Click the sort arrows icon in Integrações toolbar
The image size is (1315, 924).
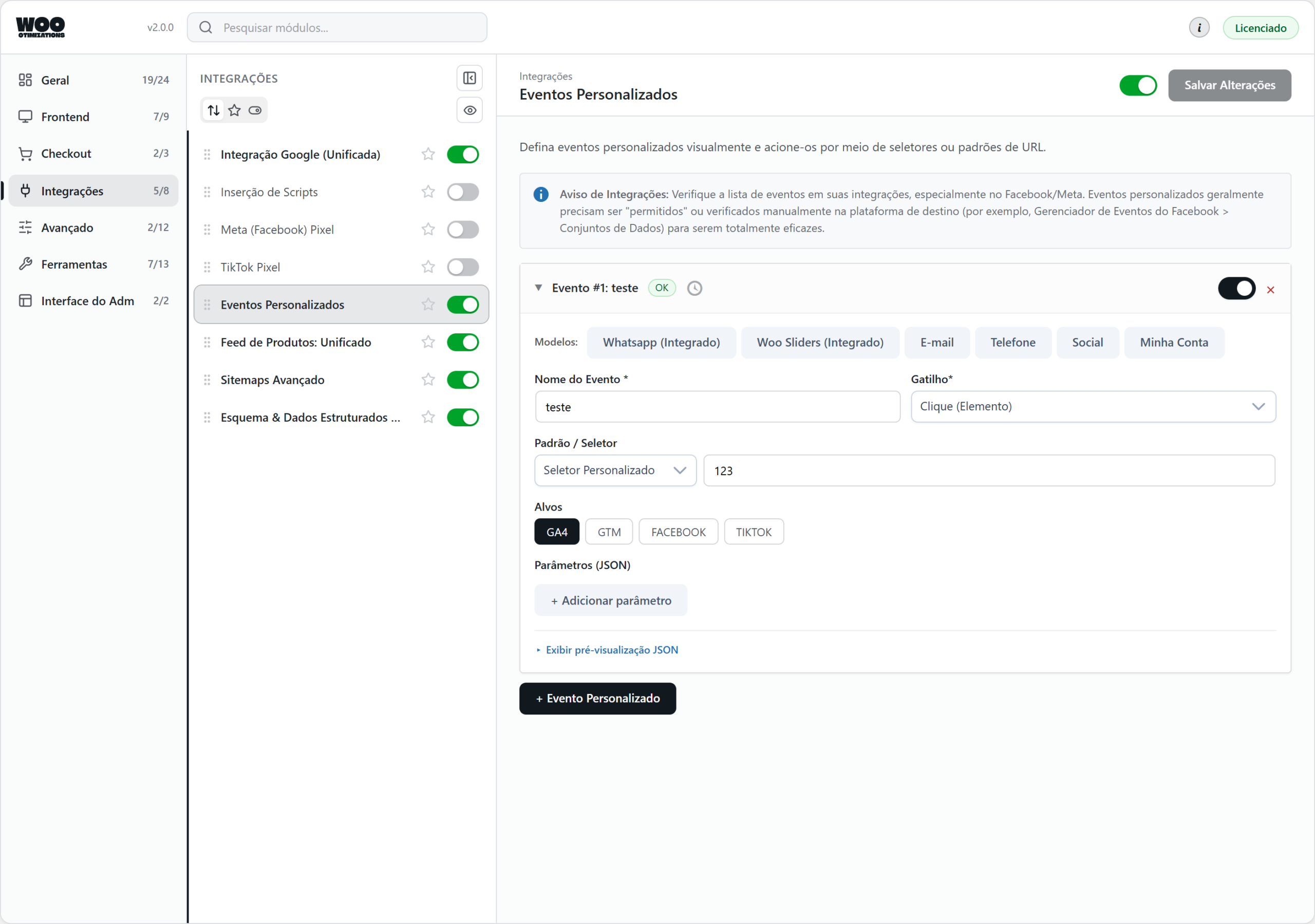(x=214, y=110)
